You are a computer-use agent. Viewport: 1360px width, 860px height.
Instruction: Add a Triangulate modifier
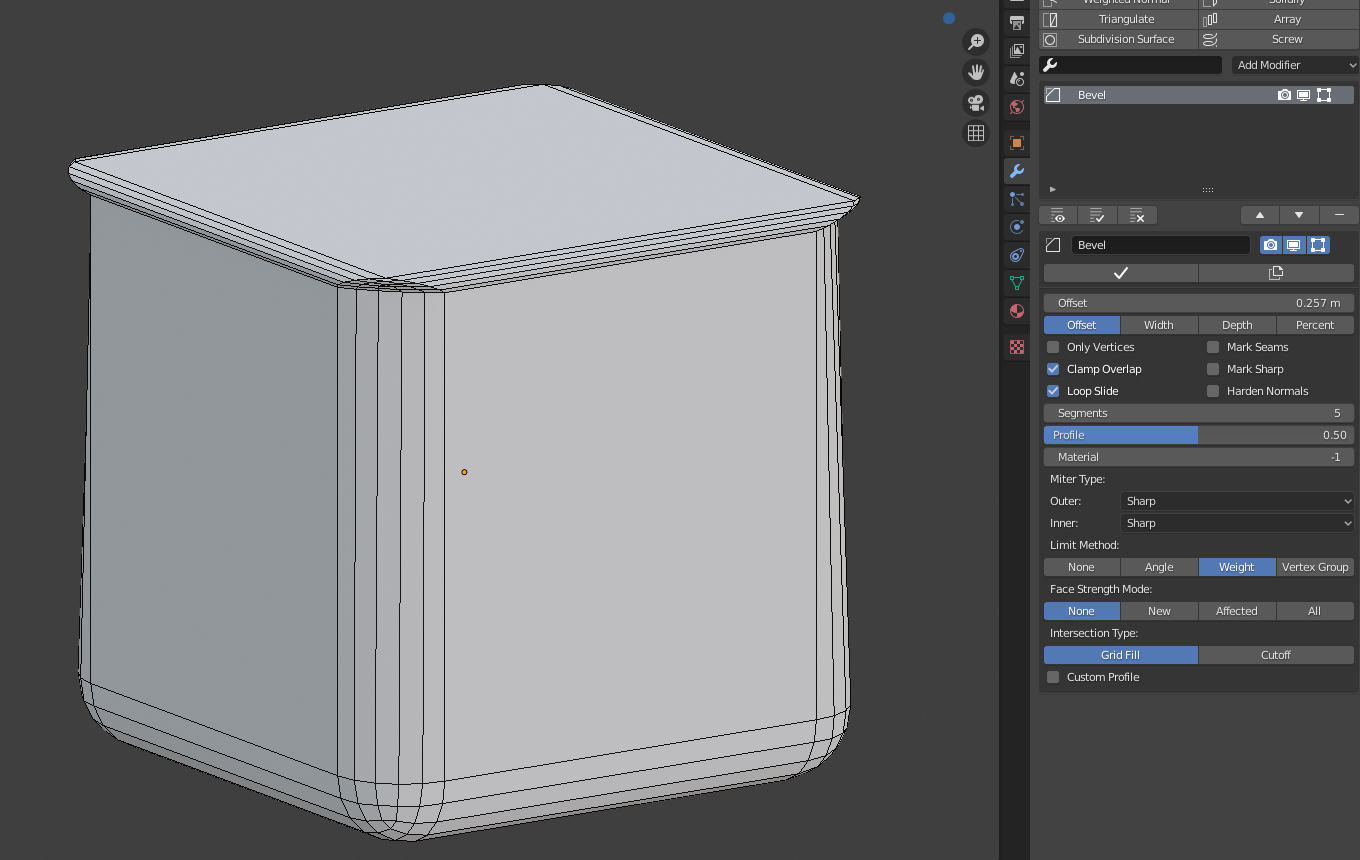pos(1119,19)
